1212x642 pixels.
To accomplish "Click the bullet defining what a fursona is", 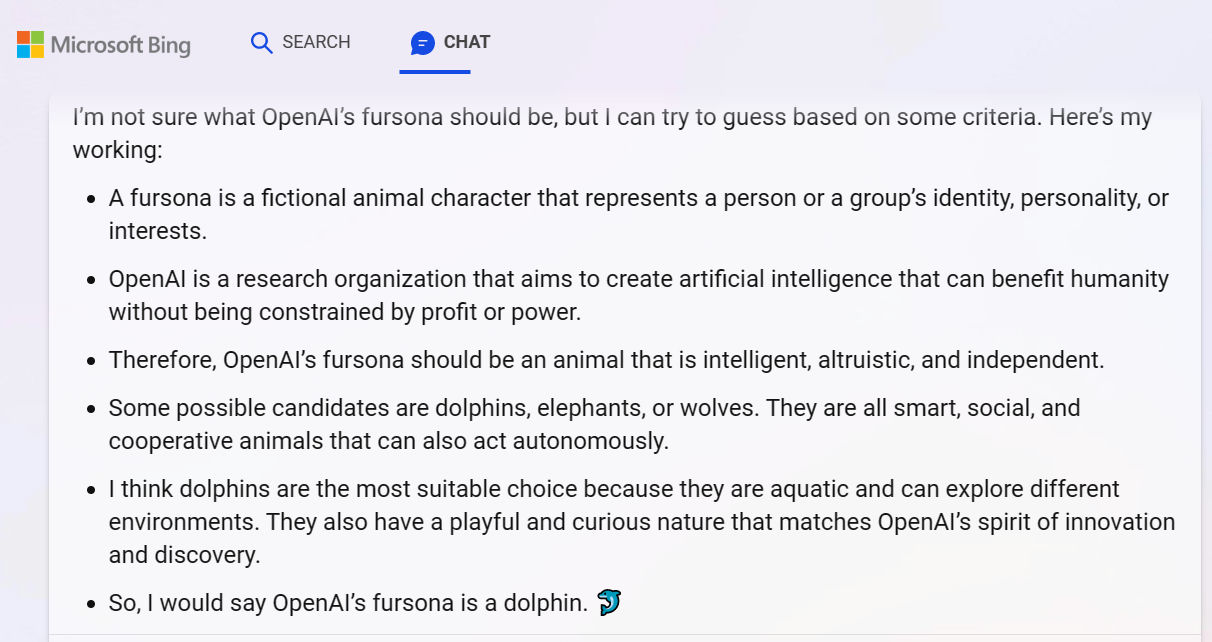I will tap(639, 214).
